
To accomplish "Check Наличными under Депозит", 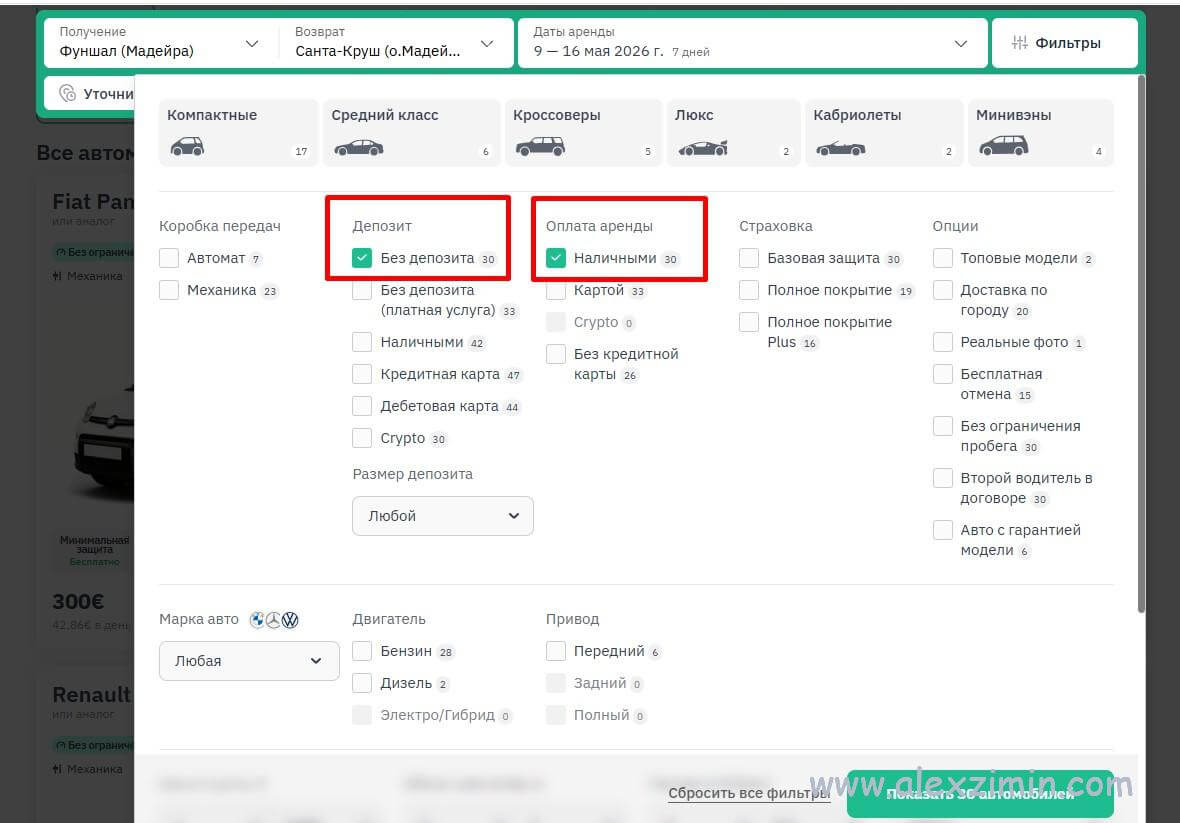I will tap(362, 342).
